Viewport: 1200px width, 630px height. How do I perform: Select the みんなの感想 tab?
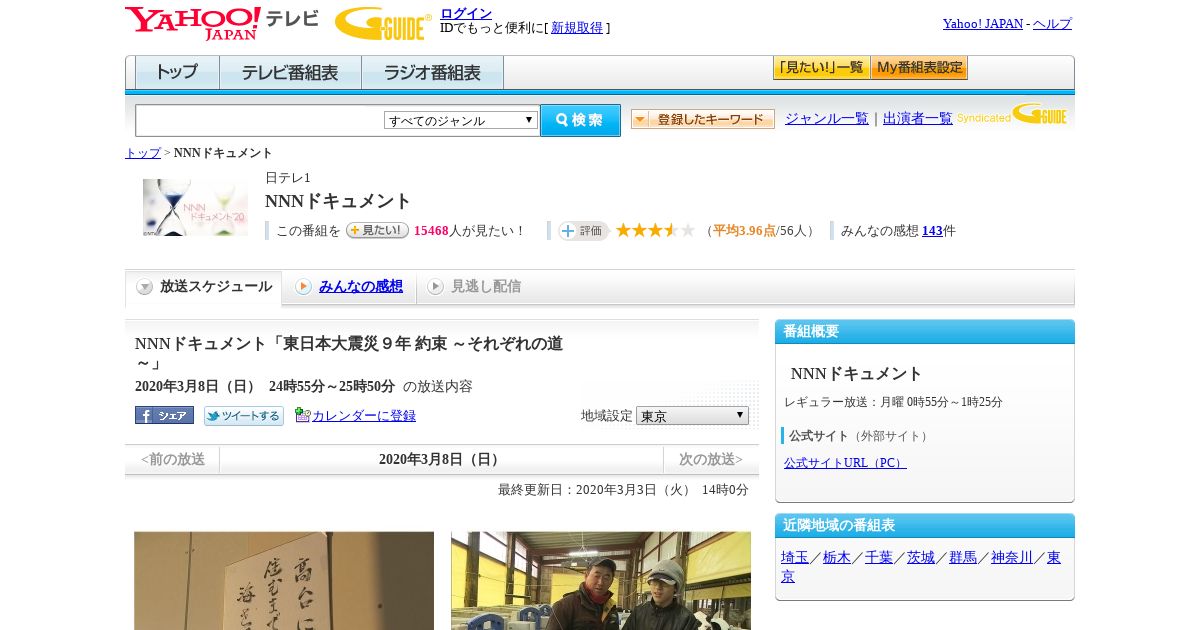click(x=361, y=286)
